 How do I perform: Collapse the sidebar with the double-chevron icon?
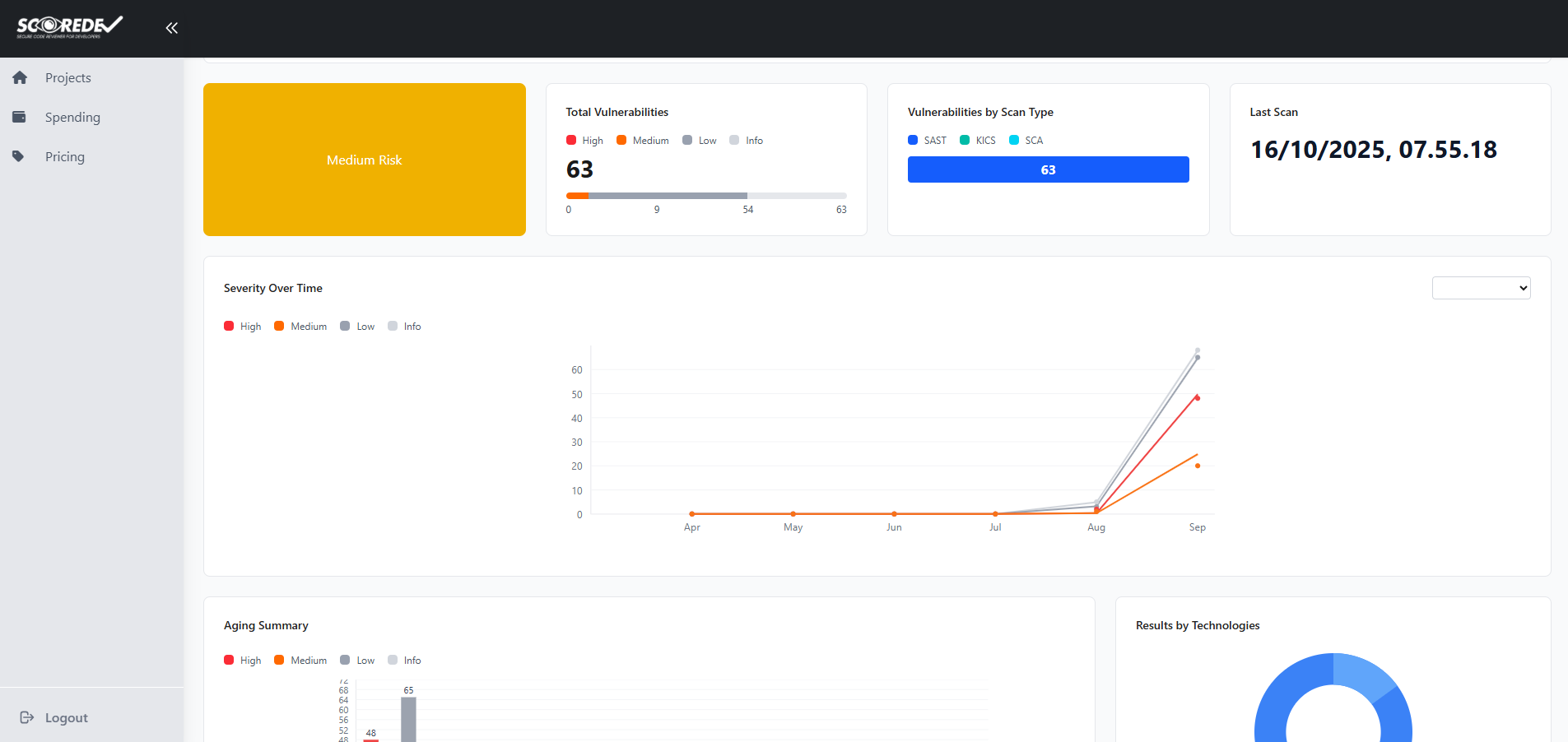coord(171,28)
